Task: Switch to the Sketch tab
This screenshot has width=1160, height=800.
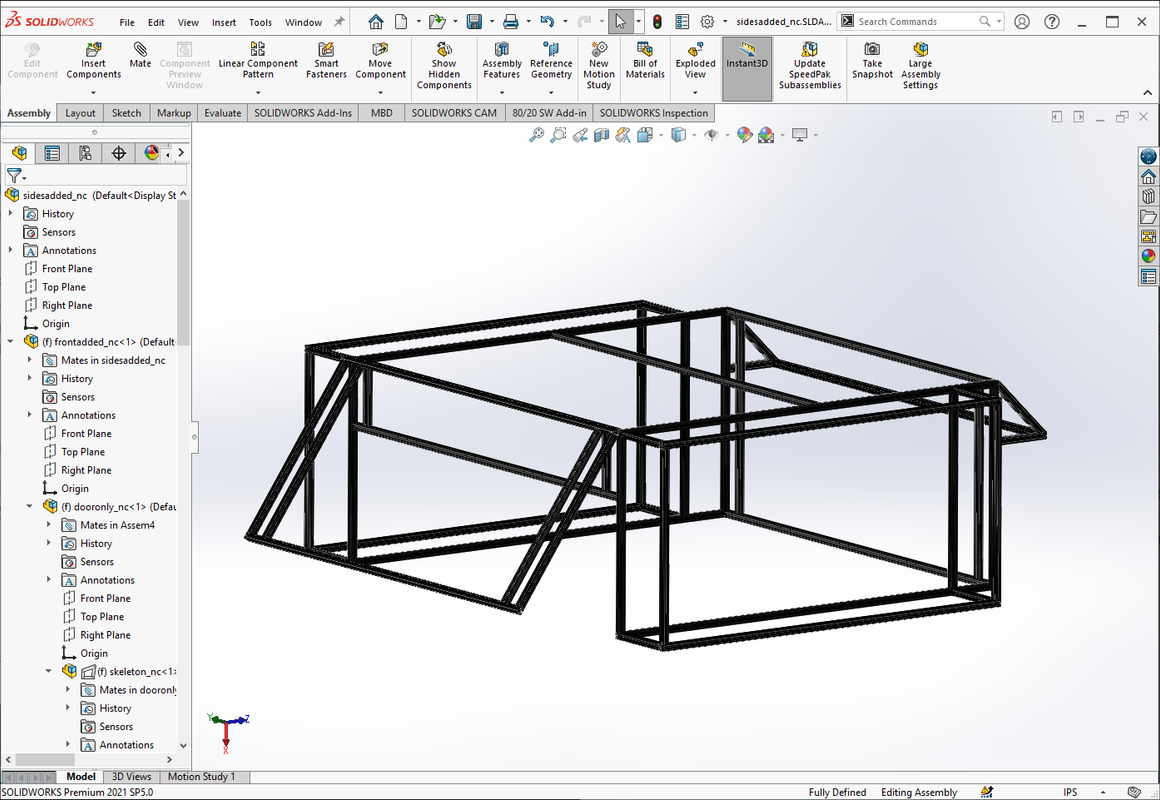Action: click(126, 112)
